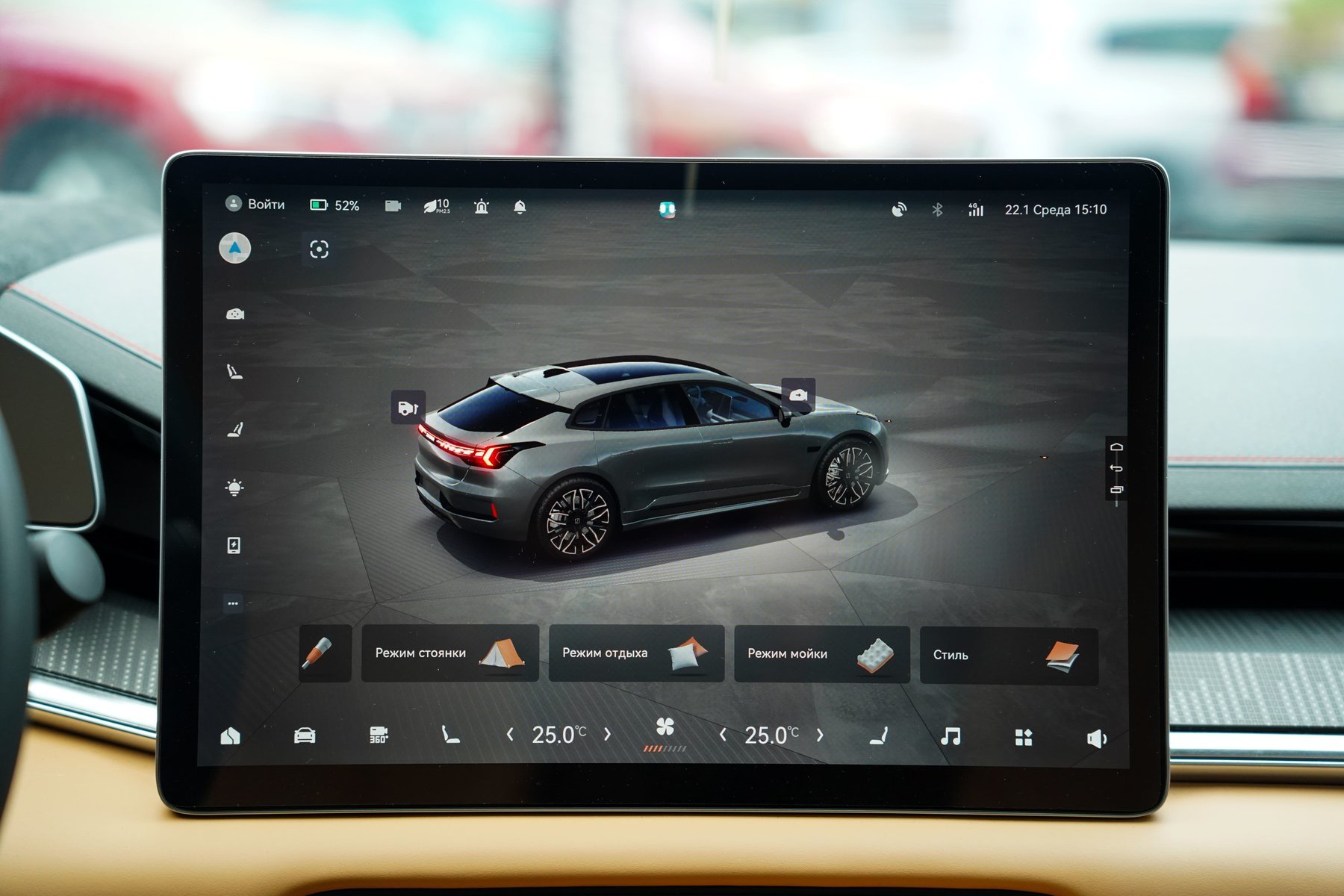Select the vehicle settings tab at bottom
This screenshot has width=1344, height=896.
305,736
